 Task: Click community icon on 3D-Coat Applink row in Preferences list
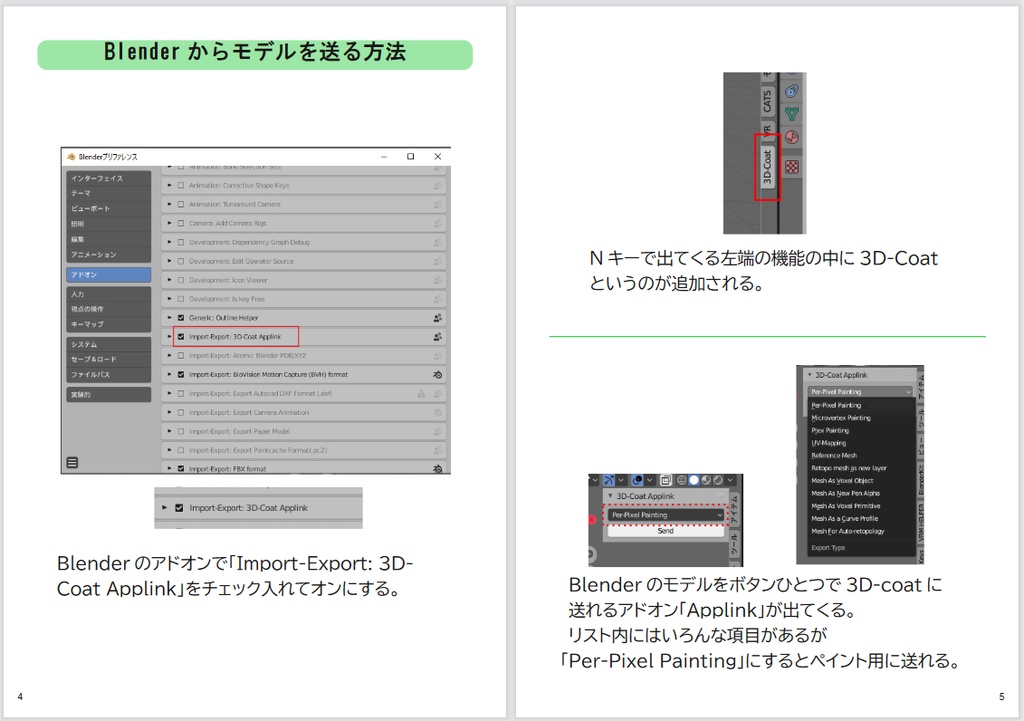coord(438,337)
